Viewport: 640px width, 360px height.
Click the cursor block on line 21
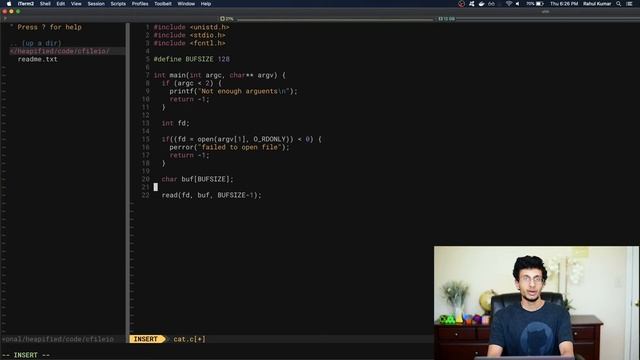coord(156,187)
